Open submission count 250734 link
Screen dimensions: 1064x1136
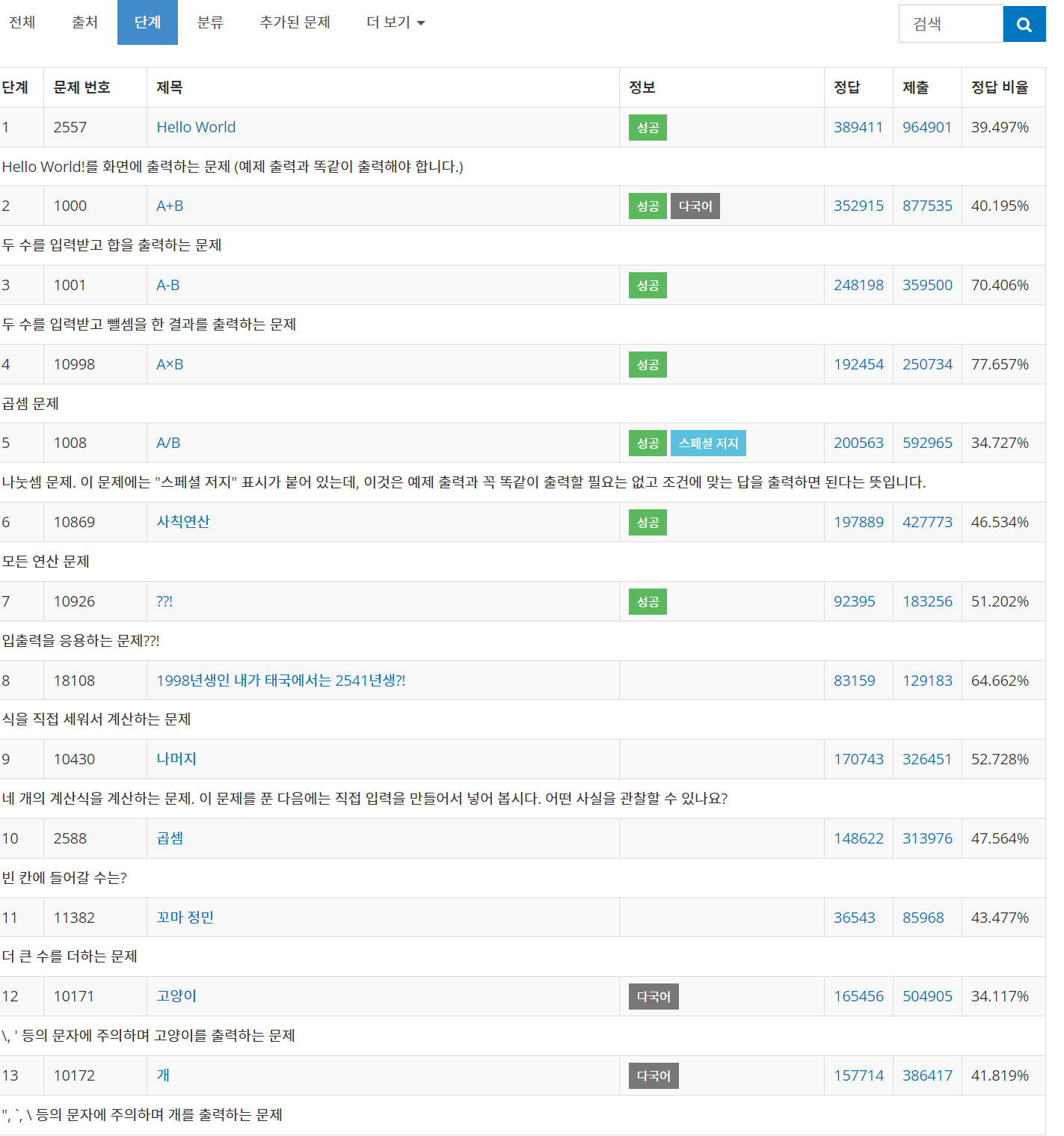[927, 364]
